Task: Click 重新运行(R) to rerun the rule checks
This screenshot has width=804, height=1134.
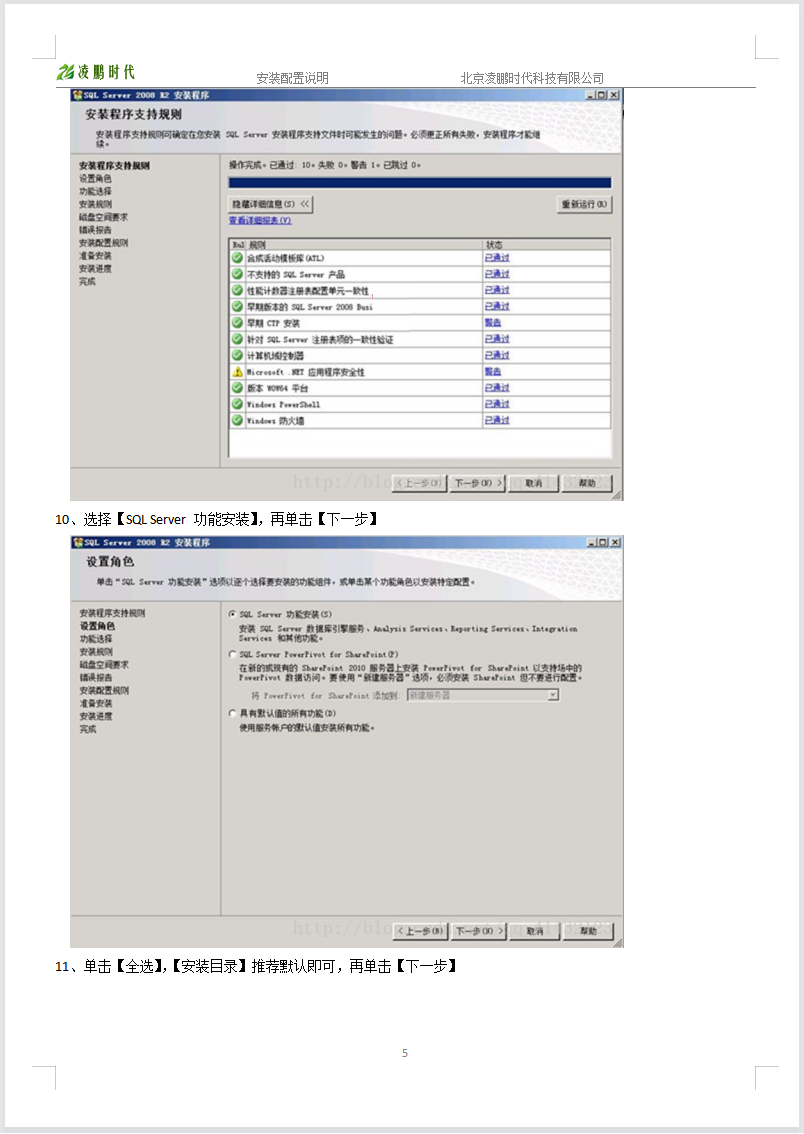Action: [x=584, y=205]
